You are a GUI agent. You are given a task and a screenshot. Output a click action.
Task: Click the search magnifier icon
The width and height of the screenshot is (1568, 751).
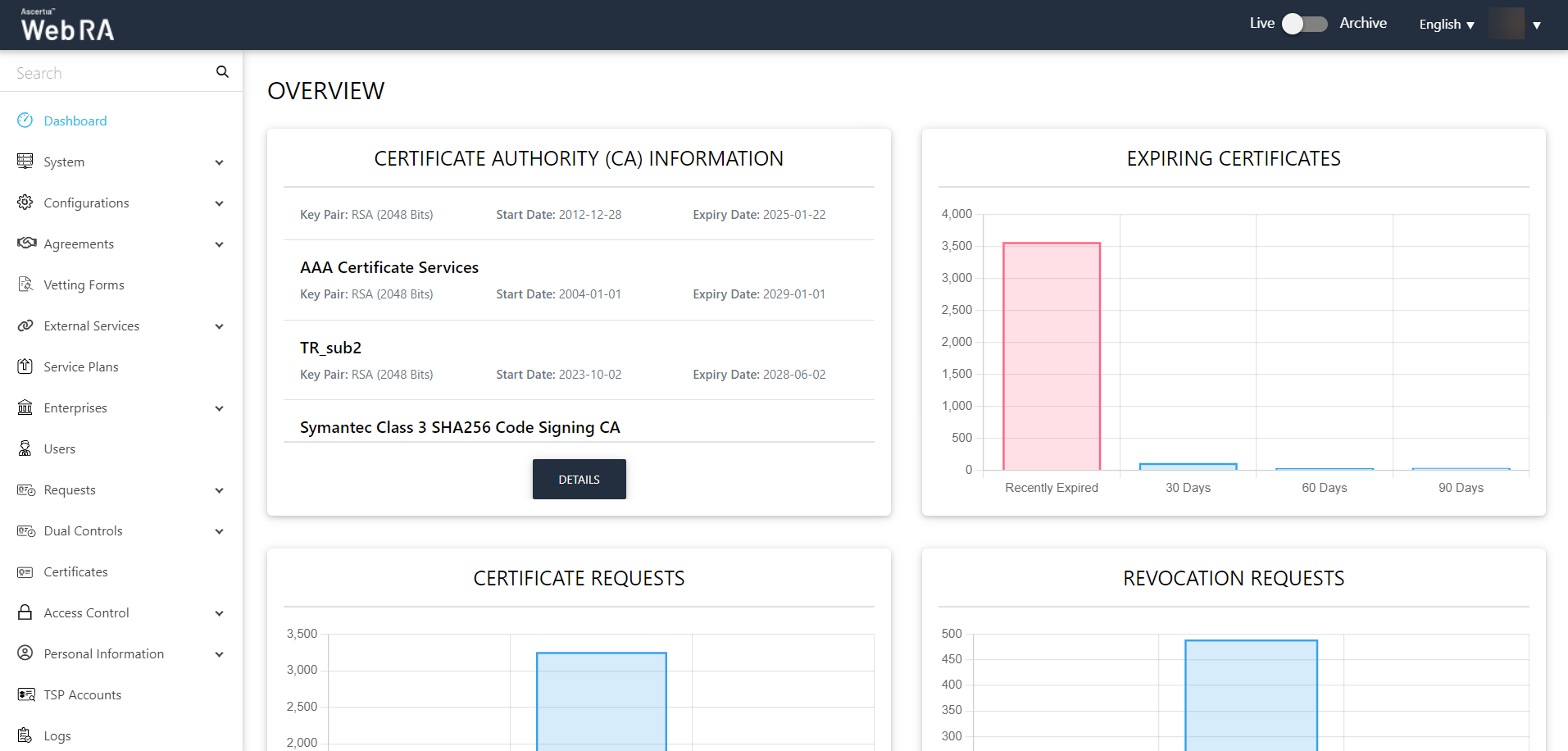pos(222,72)
